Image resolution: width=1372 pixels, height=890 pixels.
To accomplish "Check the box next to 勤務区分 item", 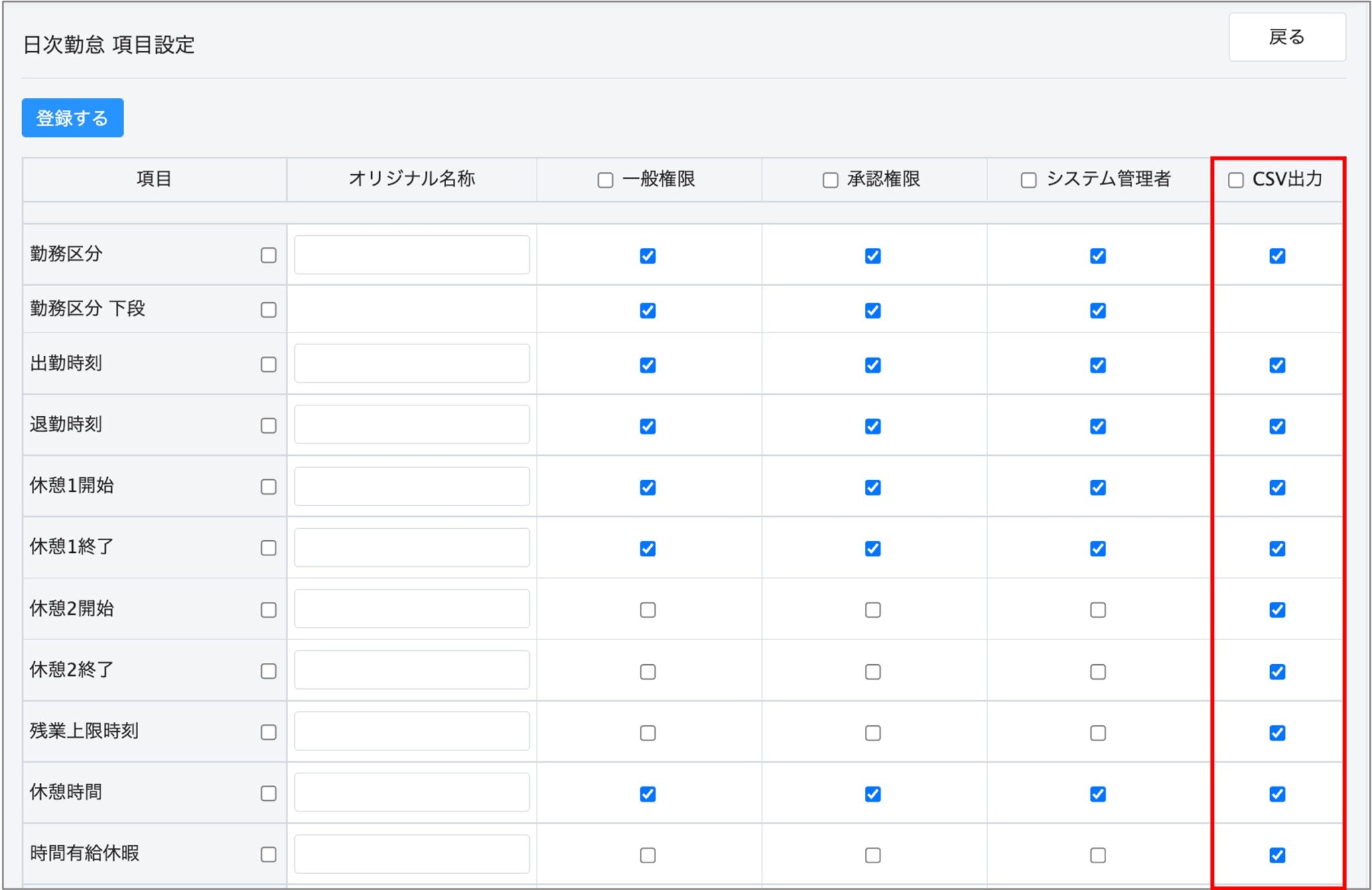I will coord(268,255).
